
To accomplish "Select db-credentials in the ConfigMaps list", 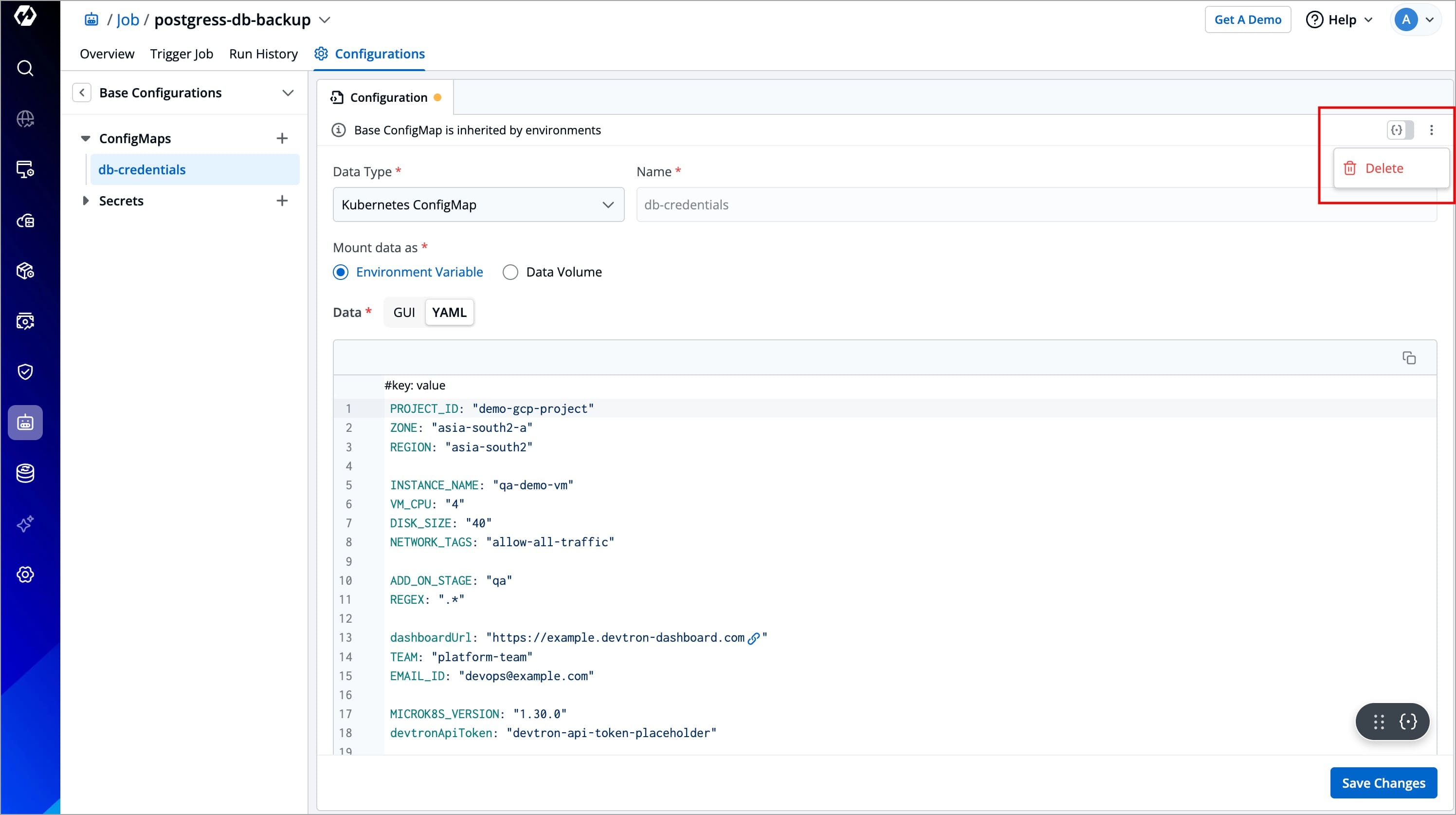I will click(142, 170).
